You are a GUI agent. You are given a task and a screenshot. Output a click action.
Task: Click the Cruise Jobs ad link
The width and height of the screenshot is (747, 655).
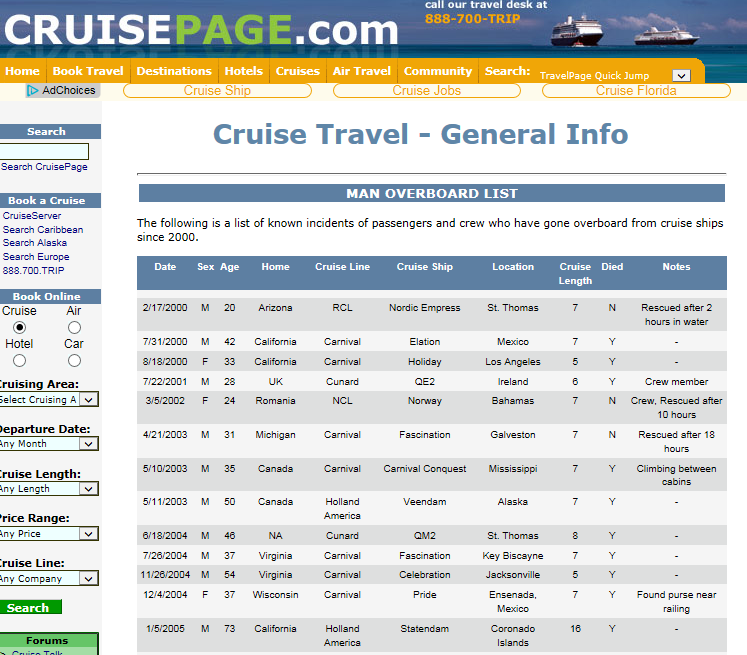click(427, 91)
